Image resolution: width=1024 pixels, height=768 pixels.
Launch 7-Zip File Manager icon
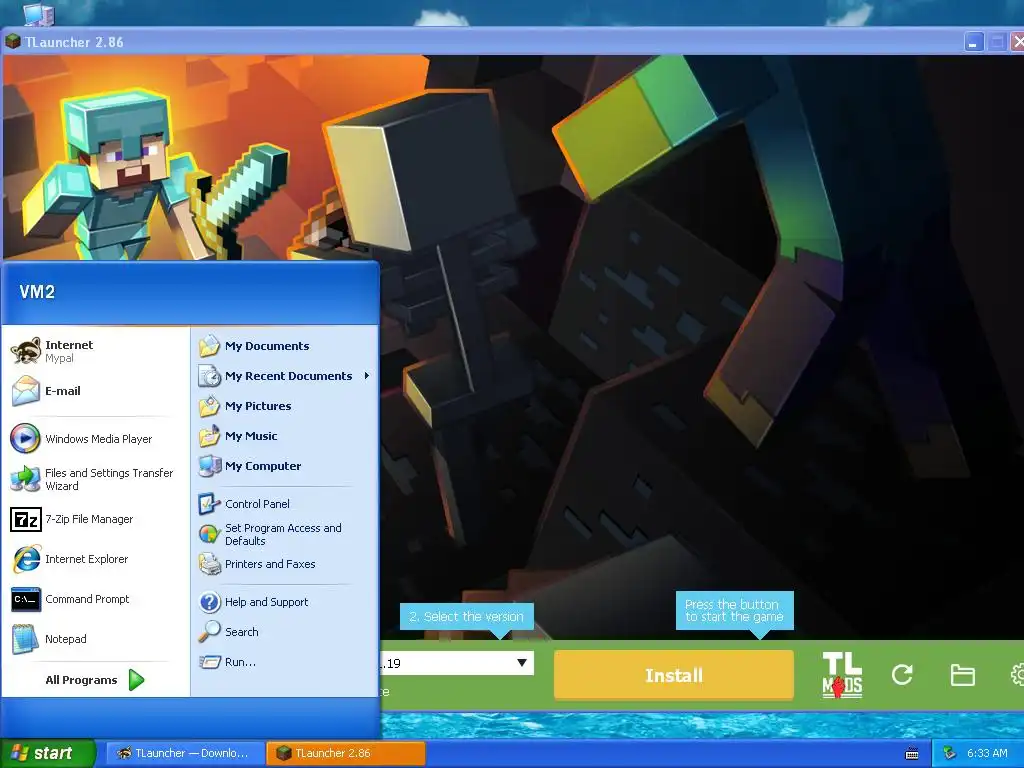[25, 519]
